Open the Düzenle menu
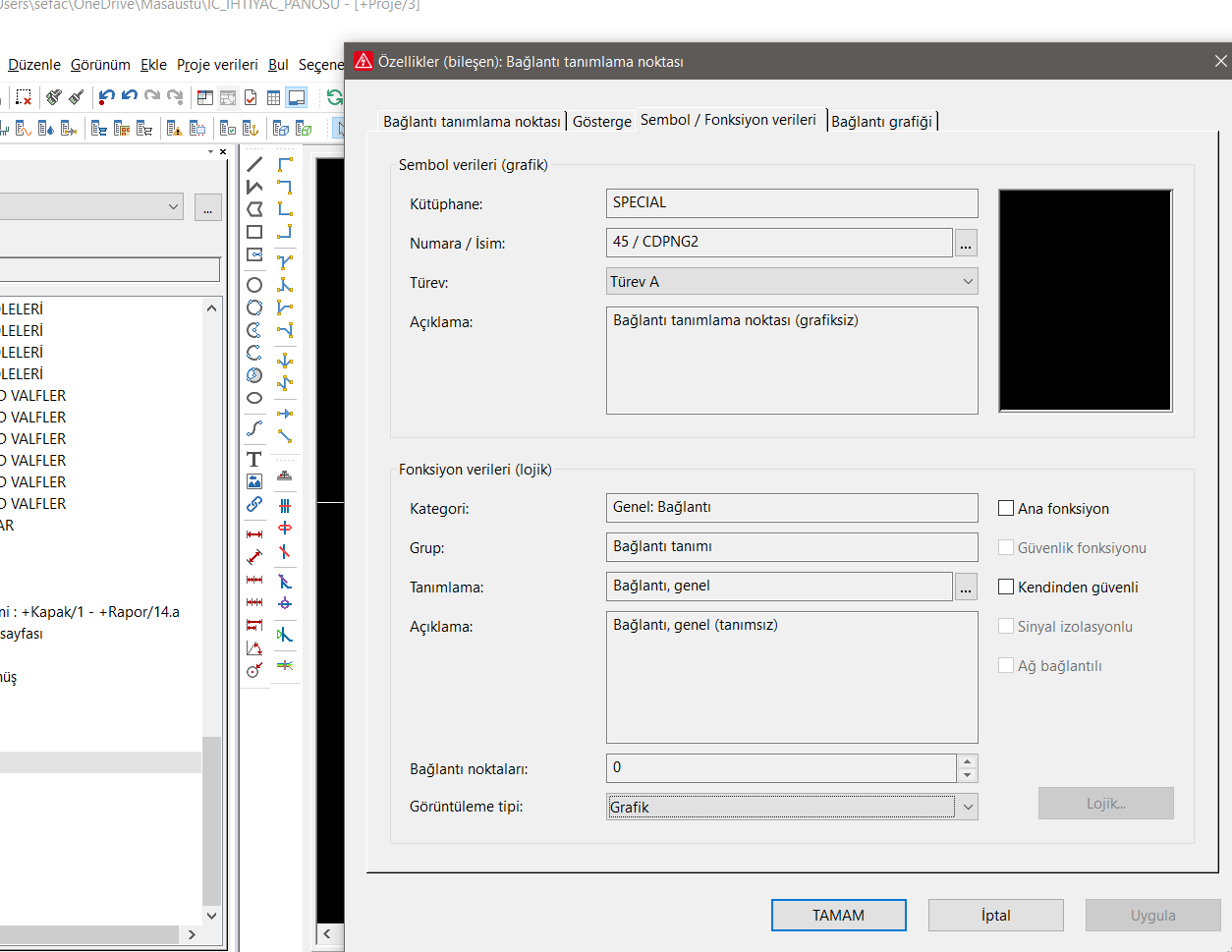This screenshot has width=1232, height=952. 34,65
